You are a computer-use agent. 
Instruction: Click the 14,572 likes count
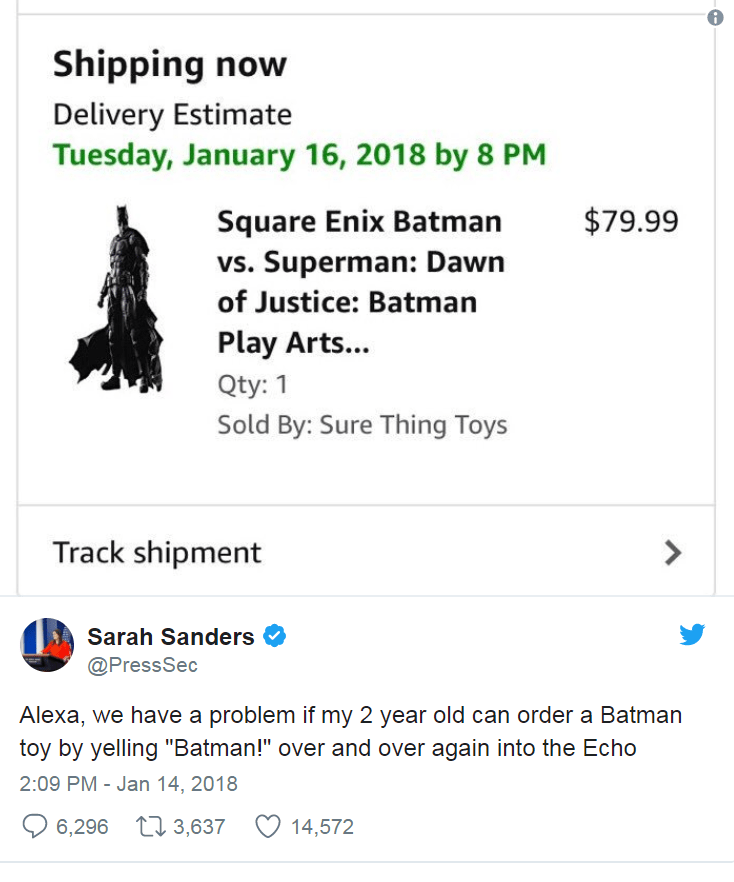pos(321,827)
